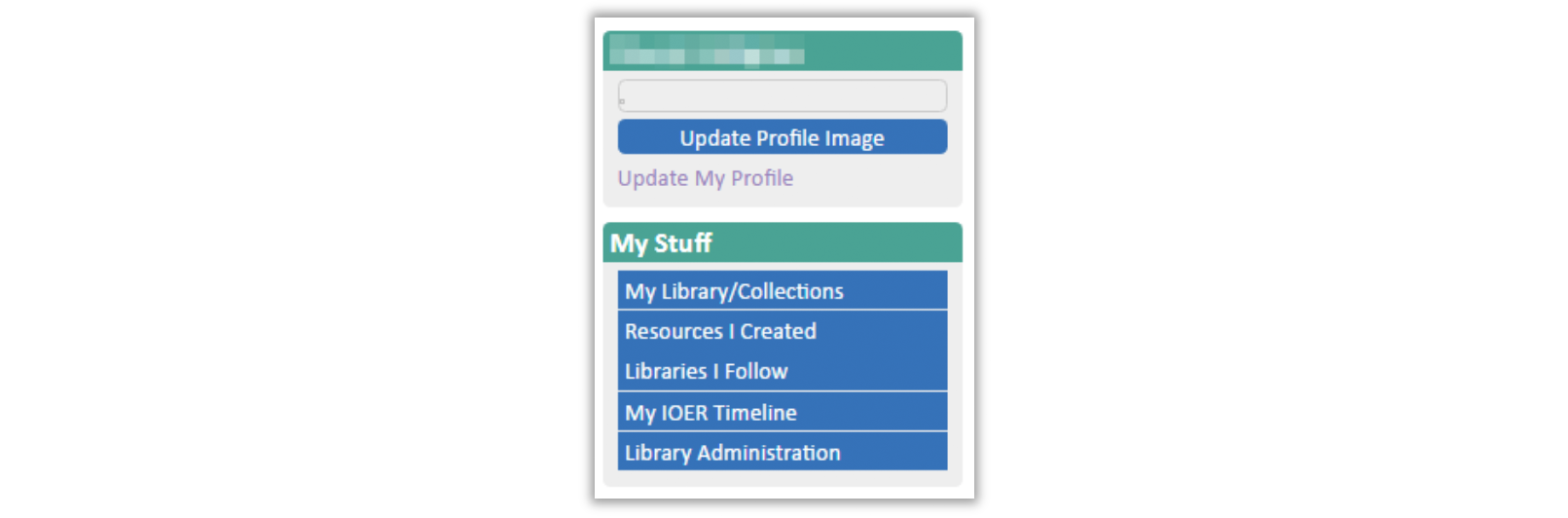Click the My Stuff section header

[782, 242]
